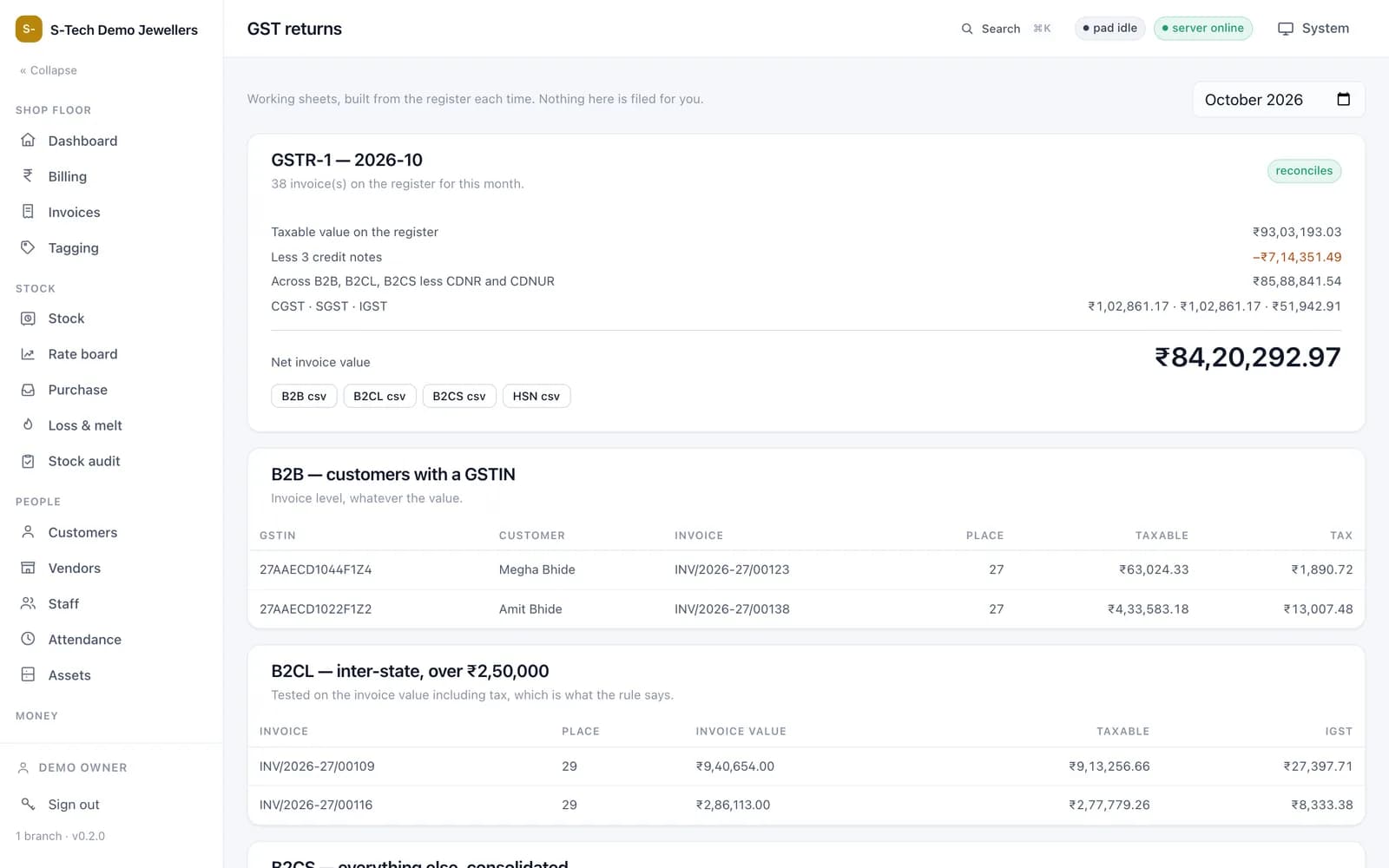Click the Customers person icon

pos(28,532)
